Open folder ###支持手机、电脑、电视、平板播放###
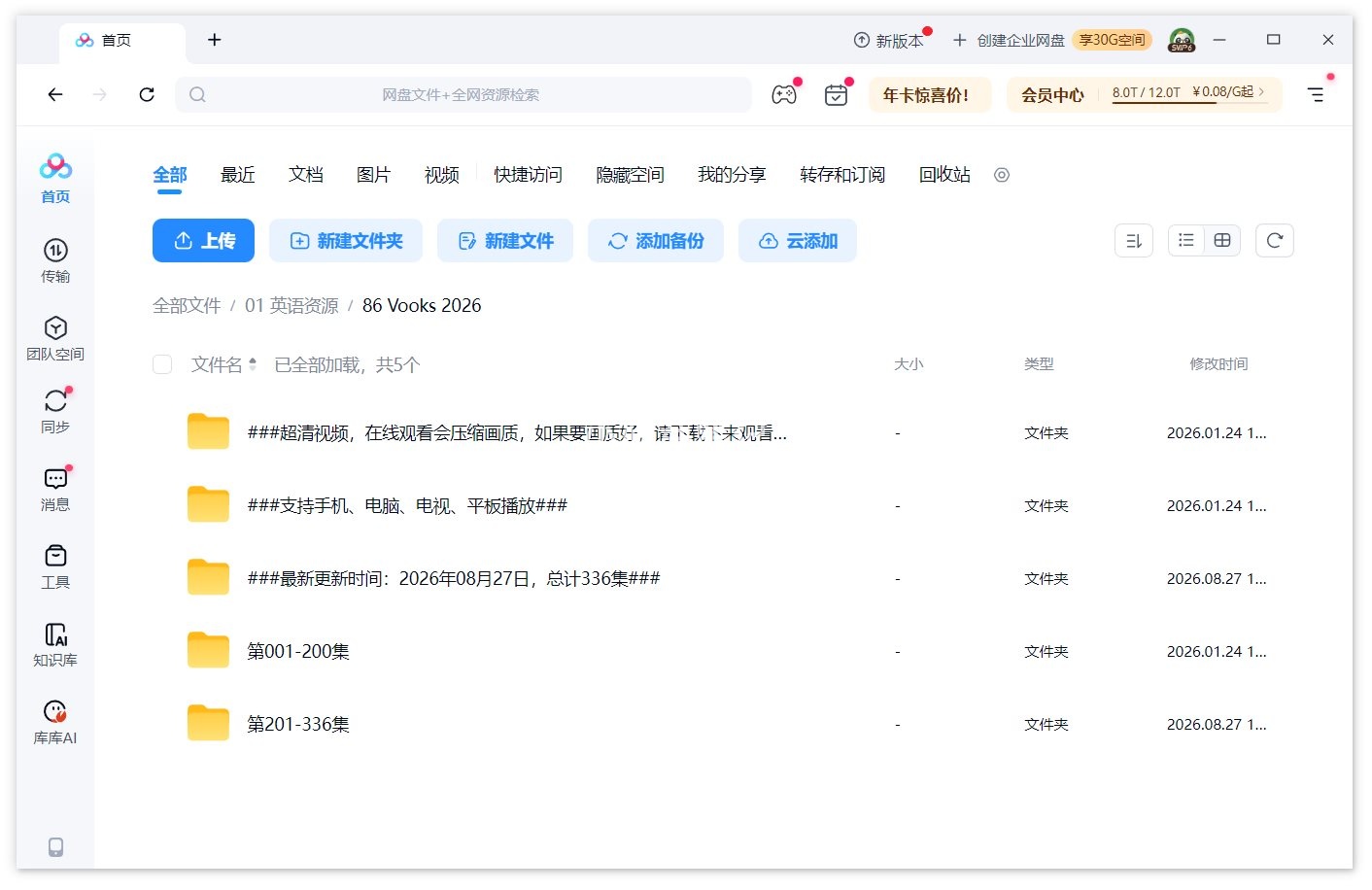Image resolution: width=1372 pixels, height=890 pixels. [x=407, y=505]
